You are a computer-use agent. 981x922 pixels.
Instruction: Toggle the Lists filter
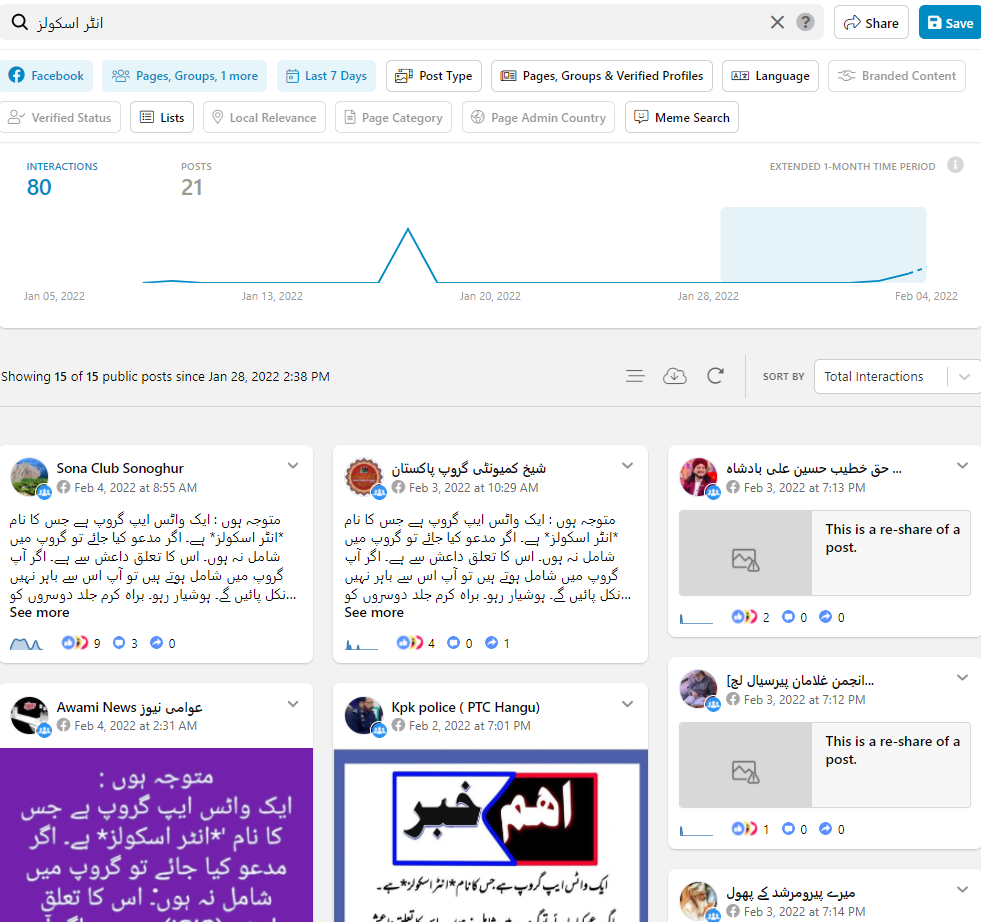(x=161, y=118)
